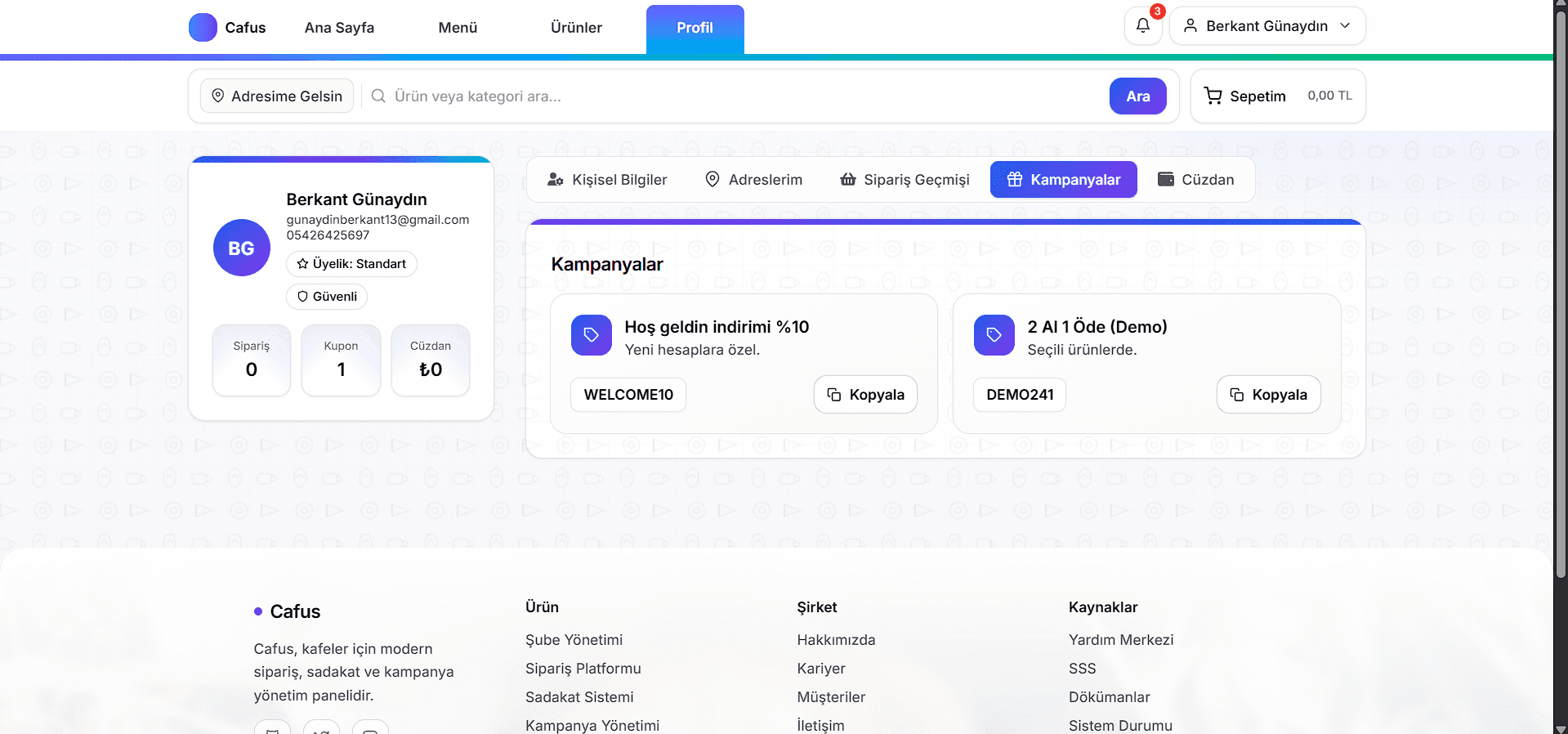Click the page vertical scrollbar thumb
1568x734 pixels.
pyautogui.click(x=1561, y=294)
